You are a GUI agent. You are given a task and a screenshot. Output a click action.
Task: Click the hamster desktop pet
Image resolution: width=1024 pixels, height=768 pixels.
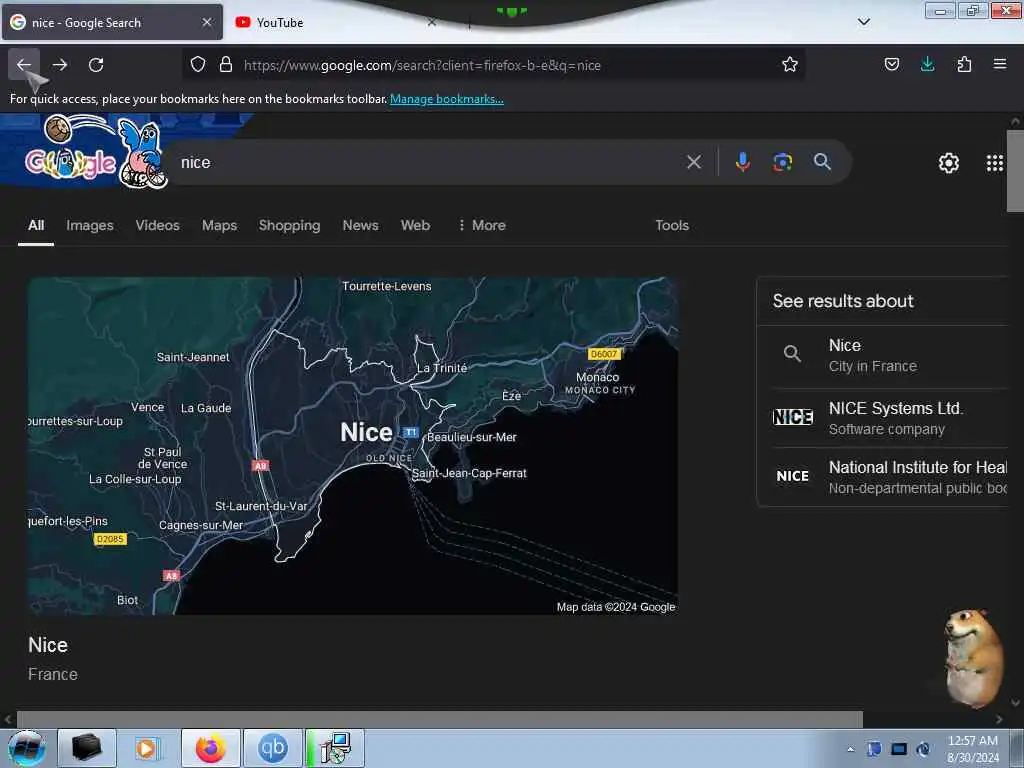[973, 657]
